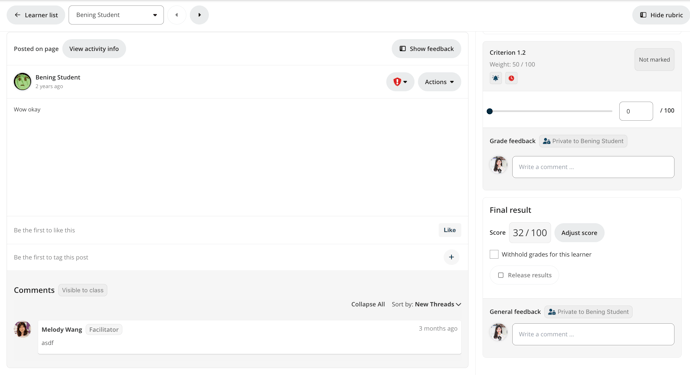Click the bug icon under Criterion 1.2
690x383 pixels.
(495, 78)
